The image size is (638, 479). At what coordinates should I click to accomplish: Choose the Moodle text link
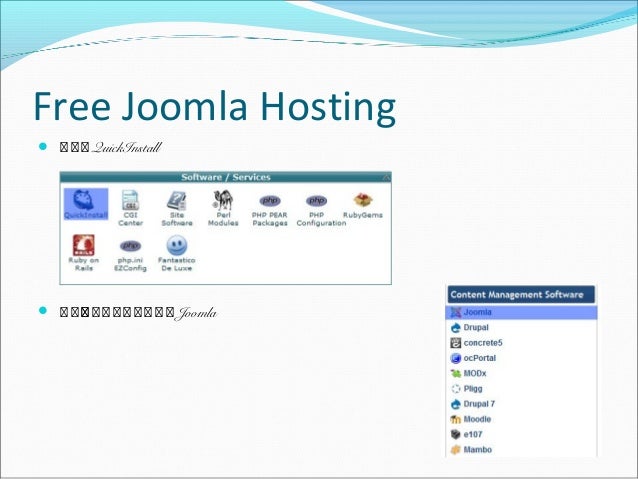477,419
